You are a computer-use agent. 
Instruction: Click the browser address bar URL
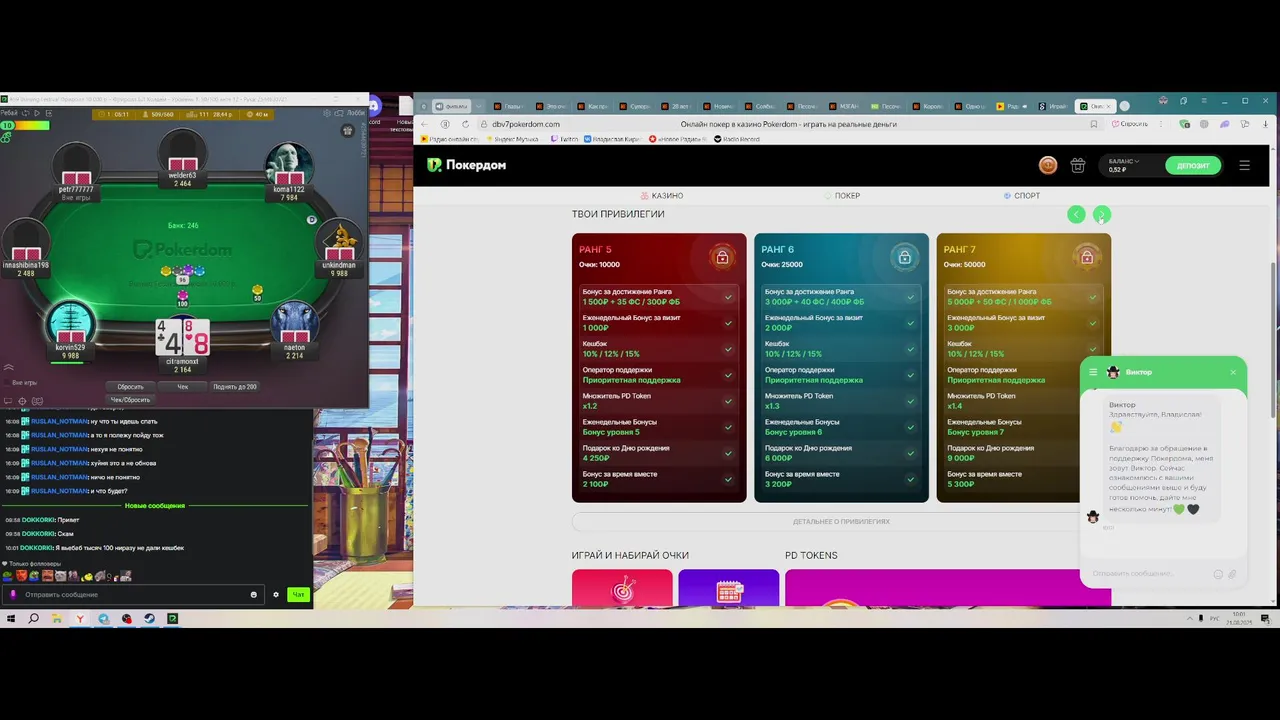click(526, 124)
